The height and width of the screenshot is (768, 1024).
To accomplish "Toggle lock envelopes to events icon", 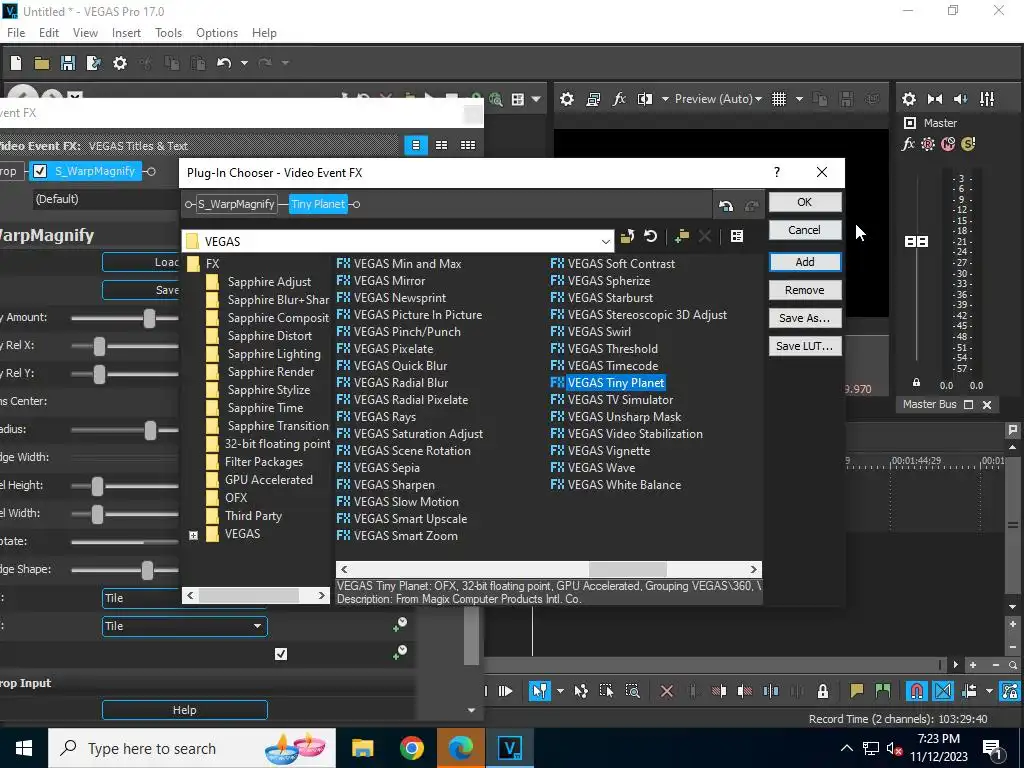I will click(1010, 691).
